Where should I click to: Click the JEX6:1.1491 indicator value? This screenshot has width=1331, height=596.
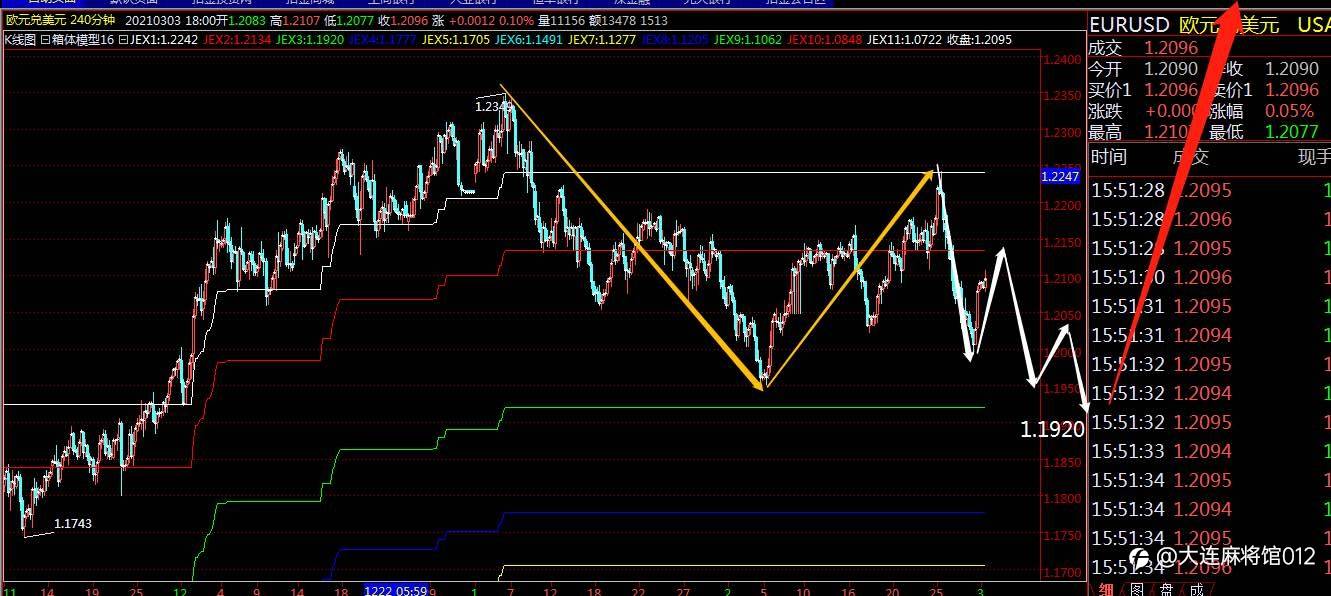tap(527, 40)
